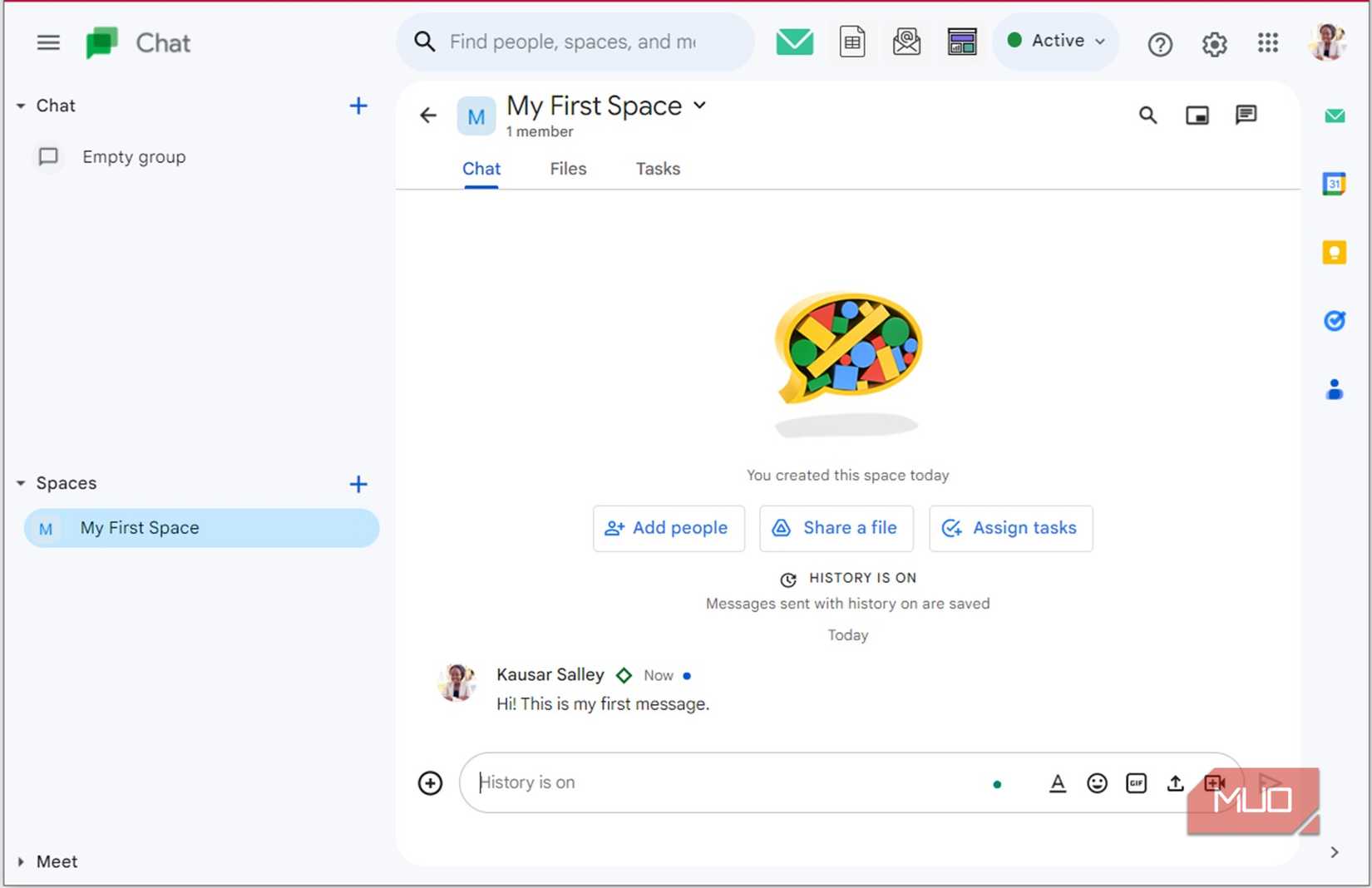The image size is (1372, 888).
Task: Open text formatting options in the composer
Action: [x=1058, y=783]
